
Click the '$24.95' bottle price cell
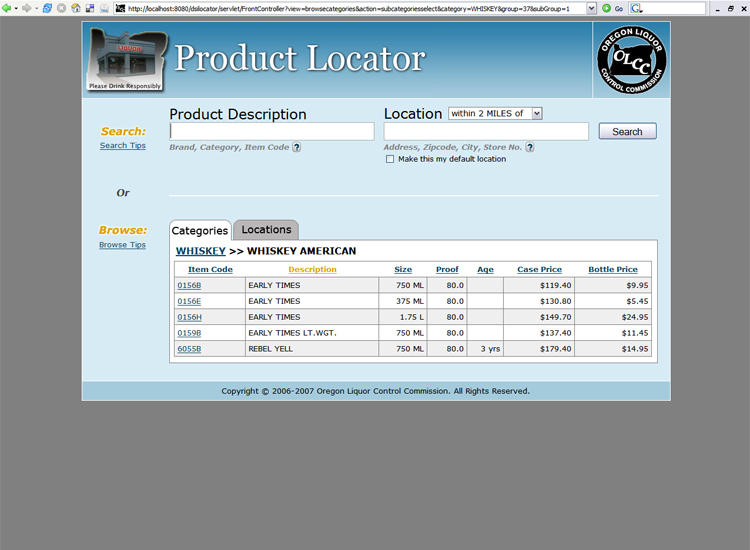click(613, 317)
